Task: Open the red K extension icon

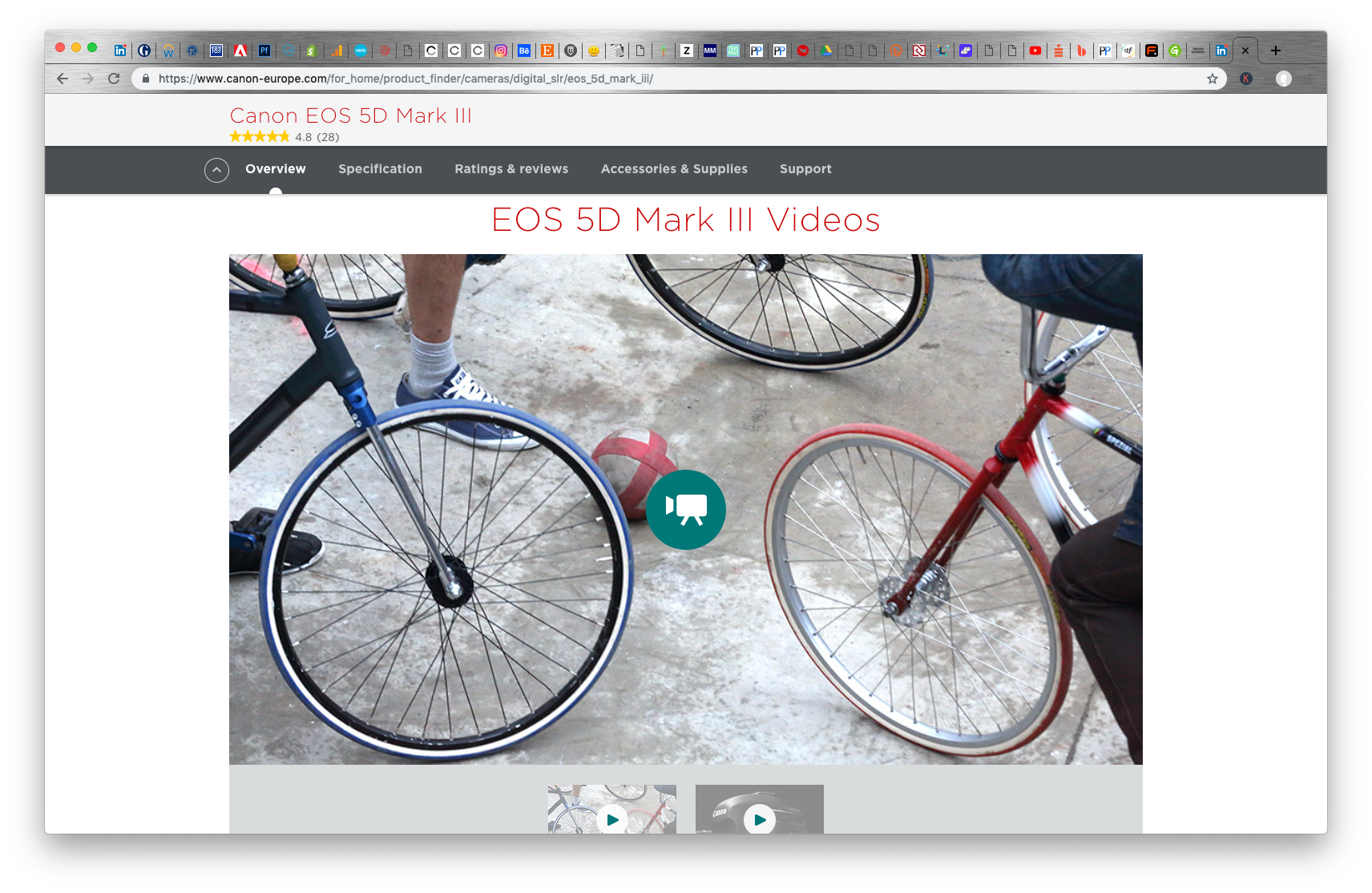Action: tap(1246, 79)
